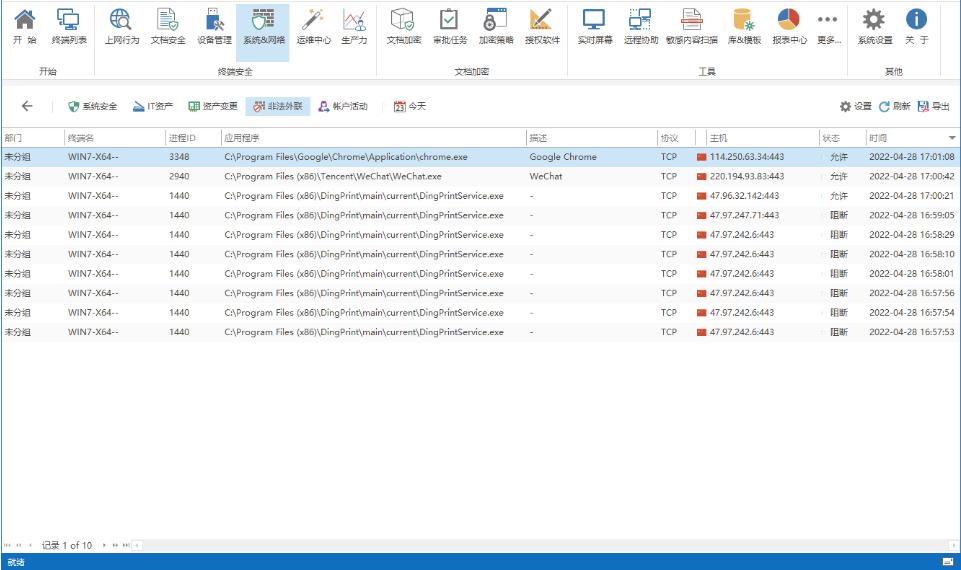Viewport: 961px width, 570px height.
Task: Open the 运维中心 operations center
Action: 313,26
